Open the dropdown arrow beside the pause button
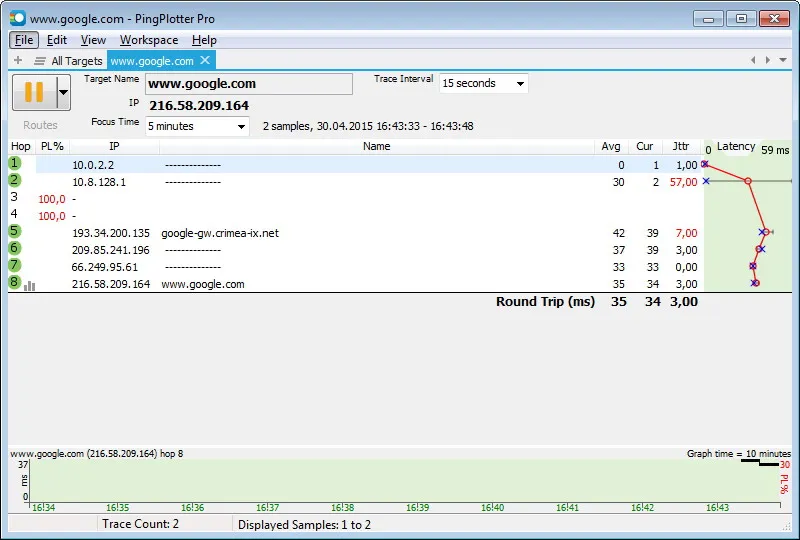 click(64, 92)
